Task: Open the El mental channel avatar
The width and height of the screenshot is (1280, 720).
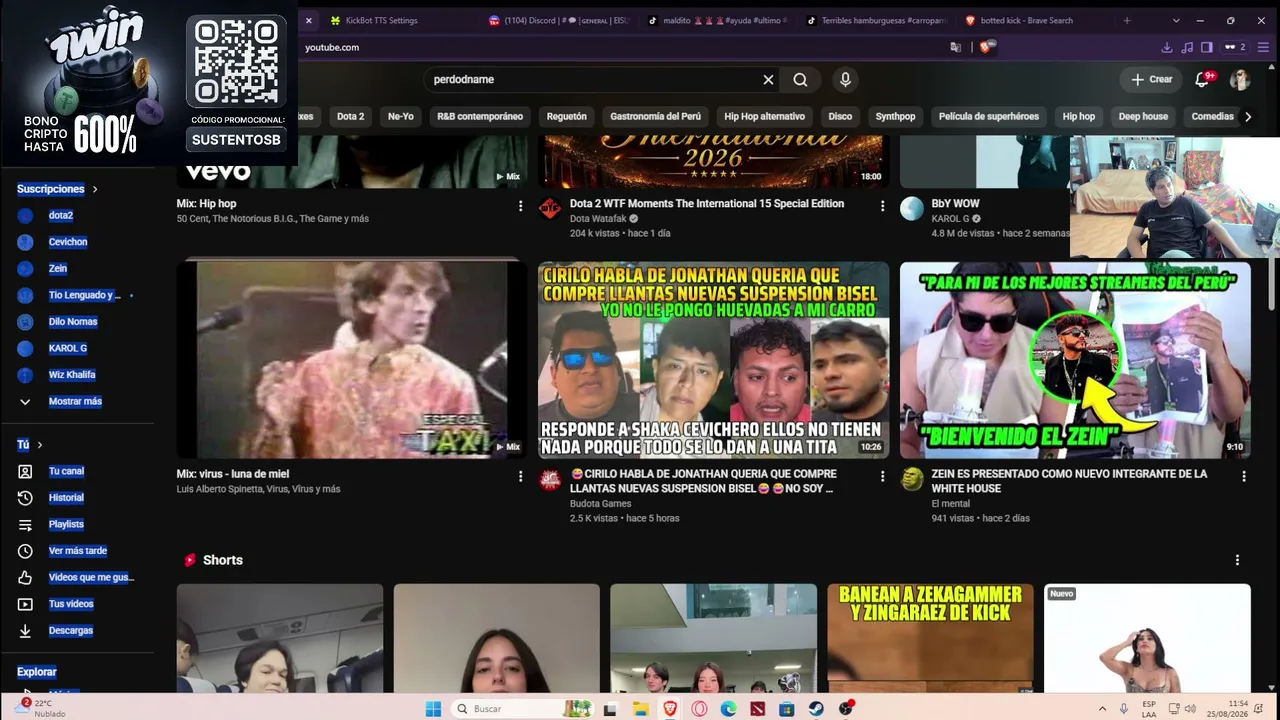Action: (912, 479)
